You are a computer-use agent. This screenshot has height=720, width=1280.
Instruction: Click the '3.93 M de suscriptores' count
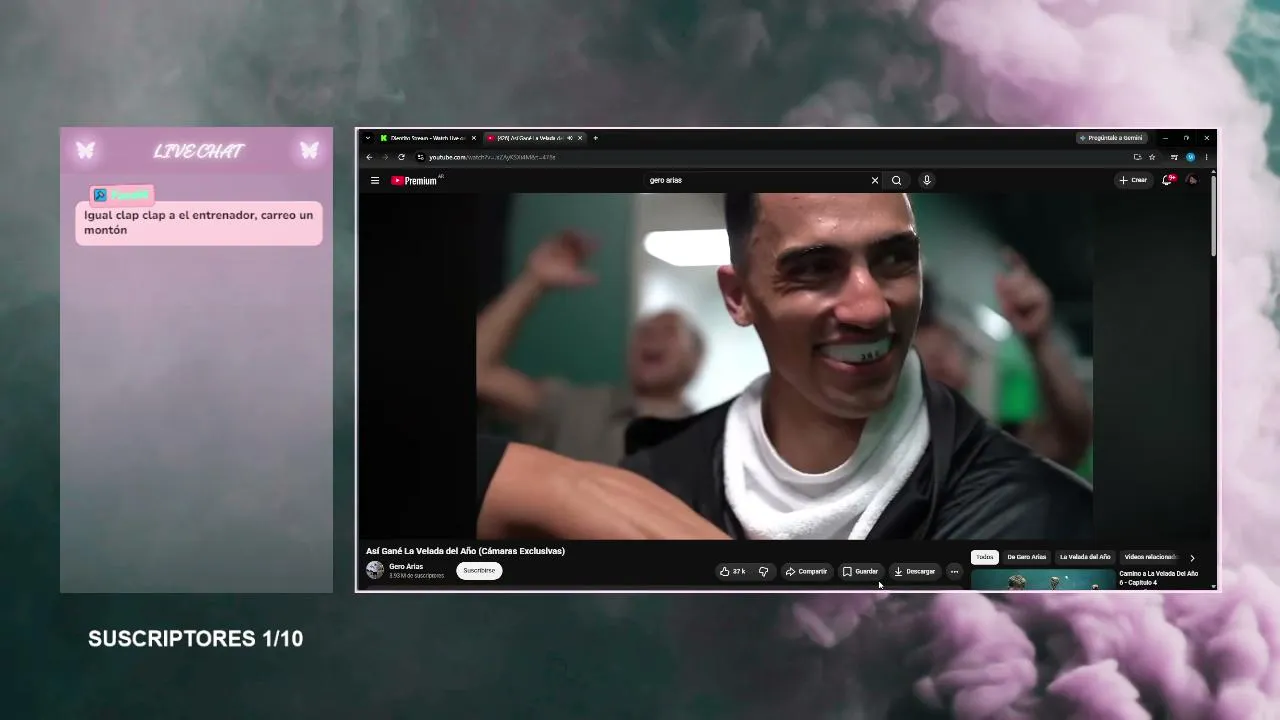click(416, 576)
